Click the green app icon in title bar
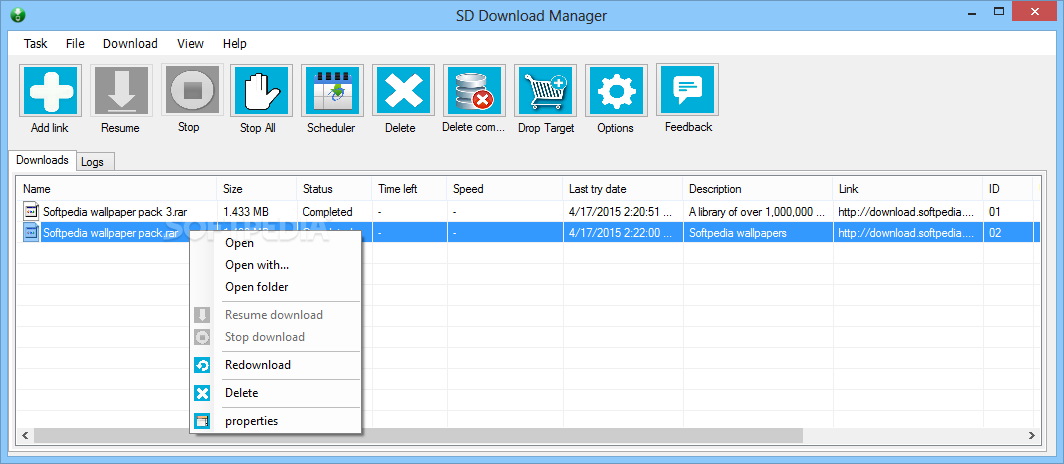Image resolution: width=1064 pixels, height=464 pixels. [x=19, y=14]
